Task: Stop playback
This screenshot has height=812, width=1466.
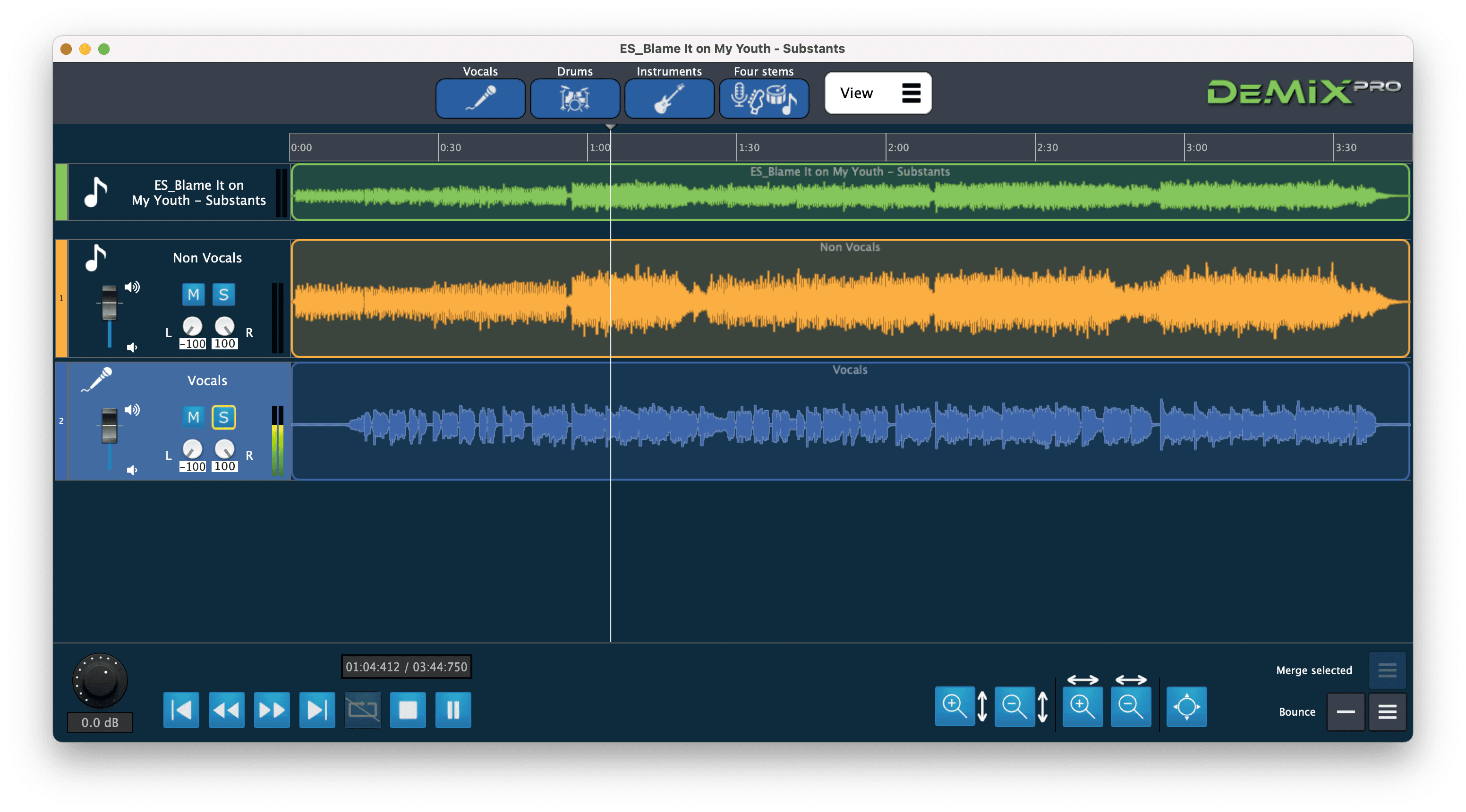Action: tap(408, 710)
